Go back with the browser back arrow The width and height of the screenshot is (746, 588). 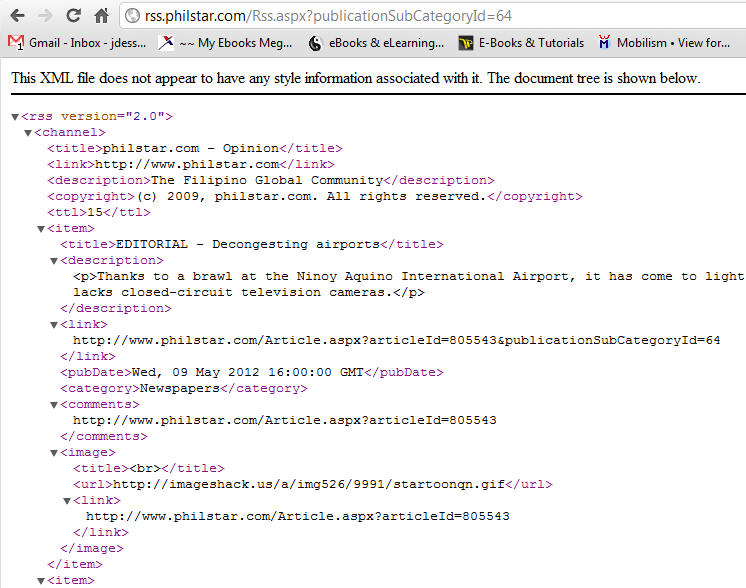tap(17, 16)
